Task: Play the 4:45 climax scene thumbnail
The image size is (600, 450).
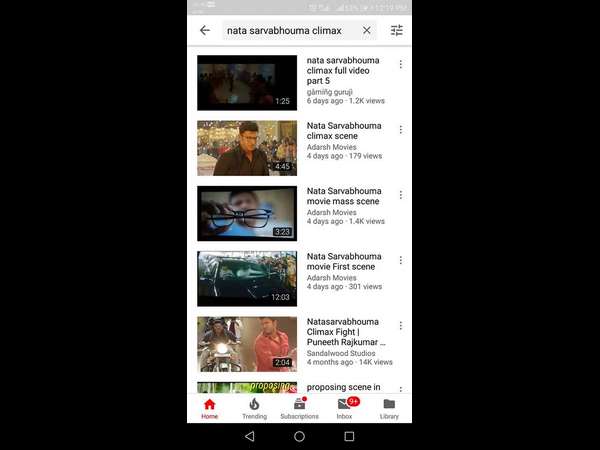Action: [x=247, y=148]
